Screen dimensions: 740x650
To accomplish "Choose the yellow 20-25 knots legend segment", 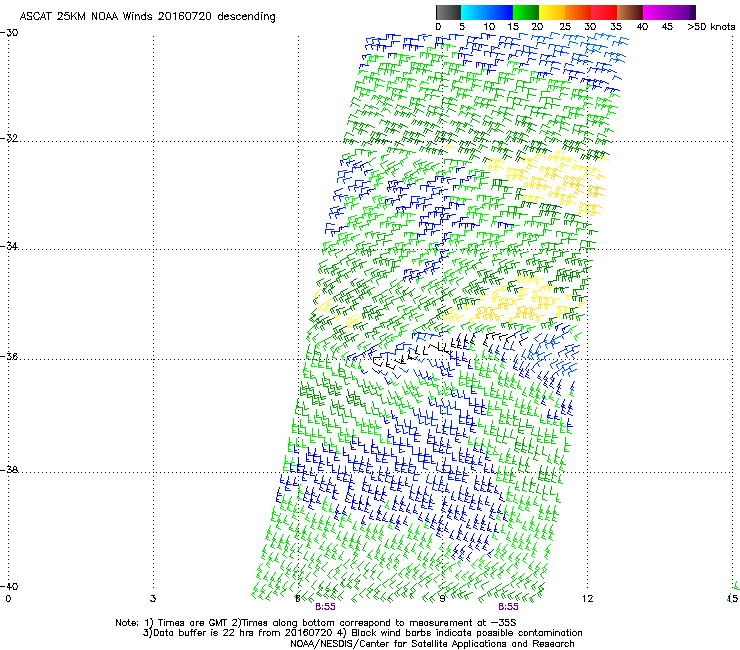I will click(552, 12).
